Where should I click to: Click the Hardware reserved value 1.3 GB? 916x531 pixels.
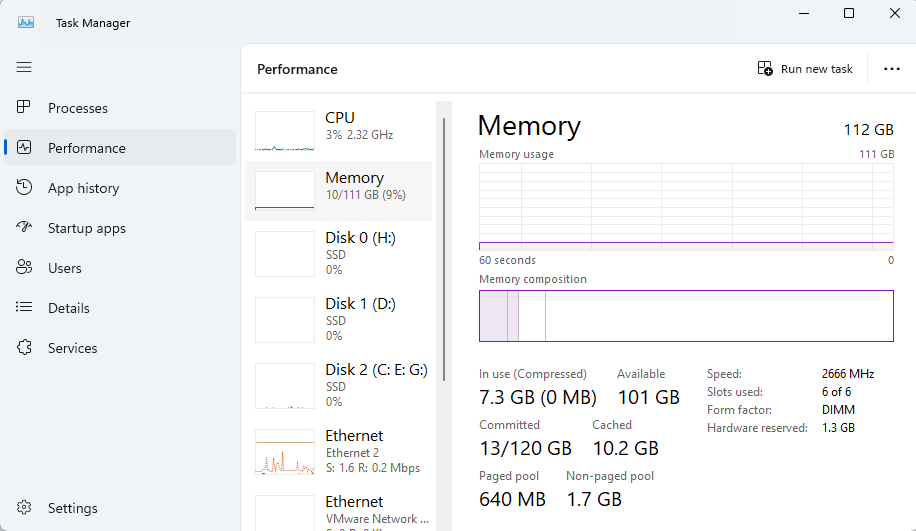(x=838, y=428)
